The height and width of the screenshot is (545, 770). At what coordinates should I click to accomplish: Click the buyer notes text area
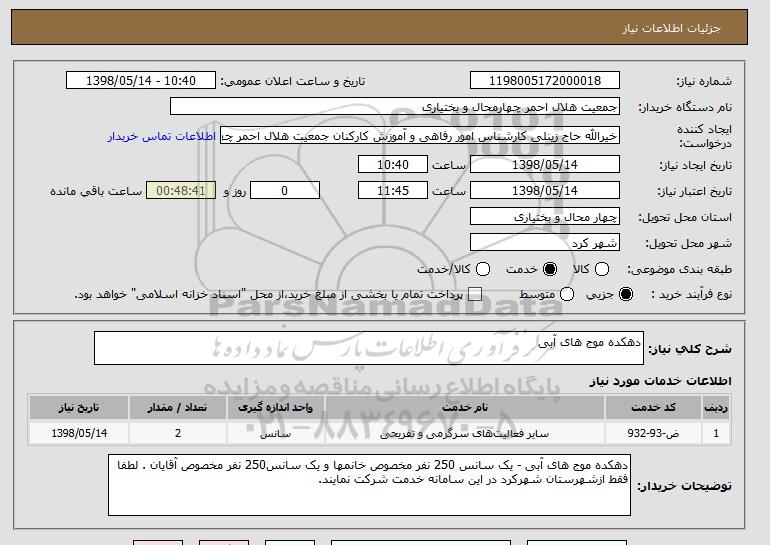pos(369,485)
